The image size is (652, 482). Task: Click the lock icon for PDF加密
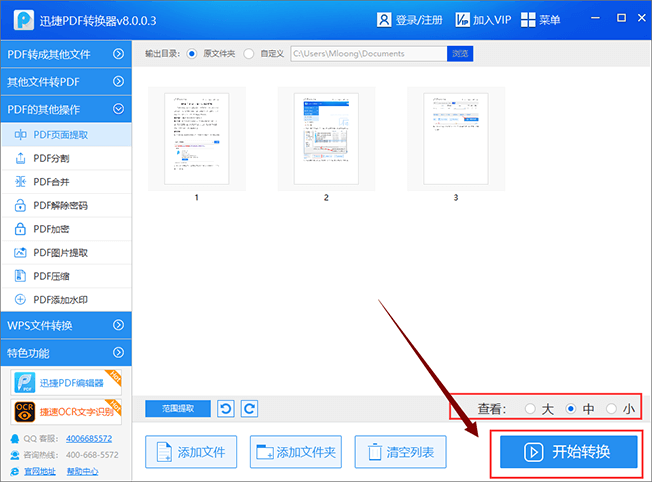20,229
